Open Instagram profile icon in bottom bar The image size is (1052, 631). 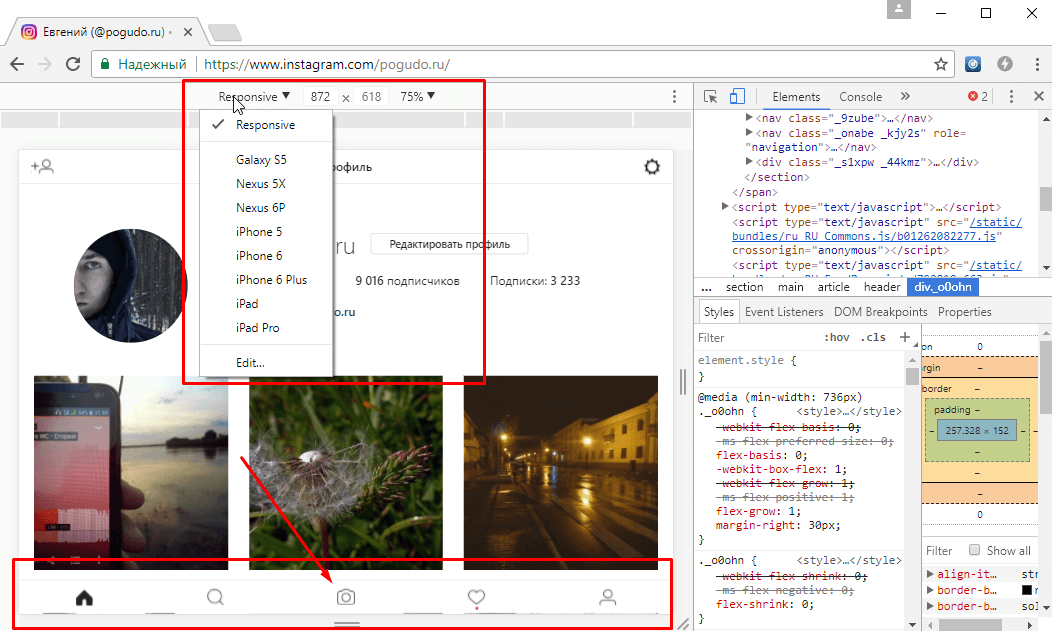point(608,597)
